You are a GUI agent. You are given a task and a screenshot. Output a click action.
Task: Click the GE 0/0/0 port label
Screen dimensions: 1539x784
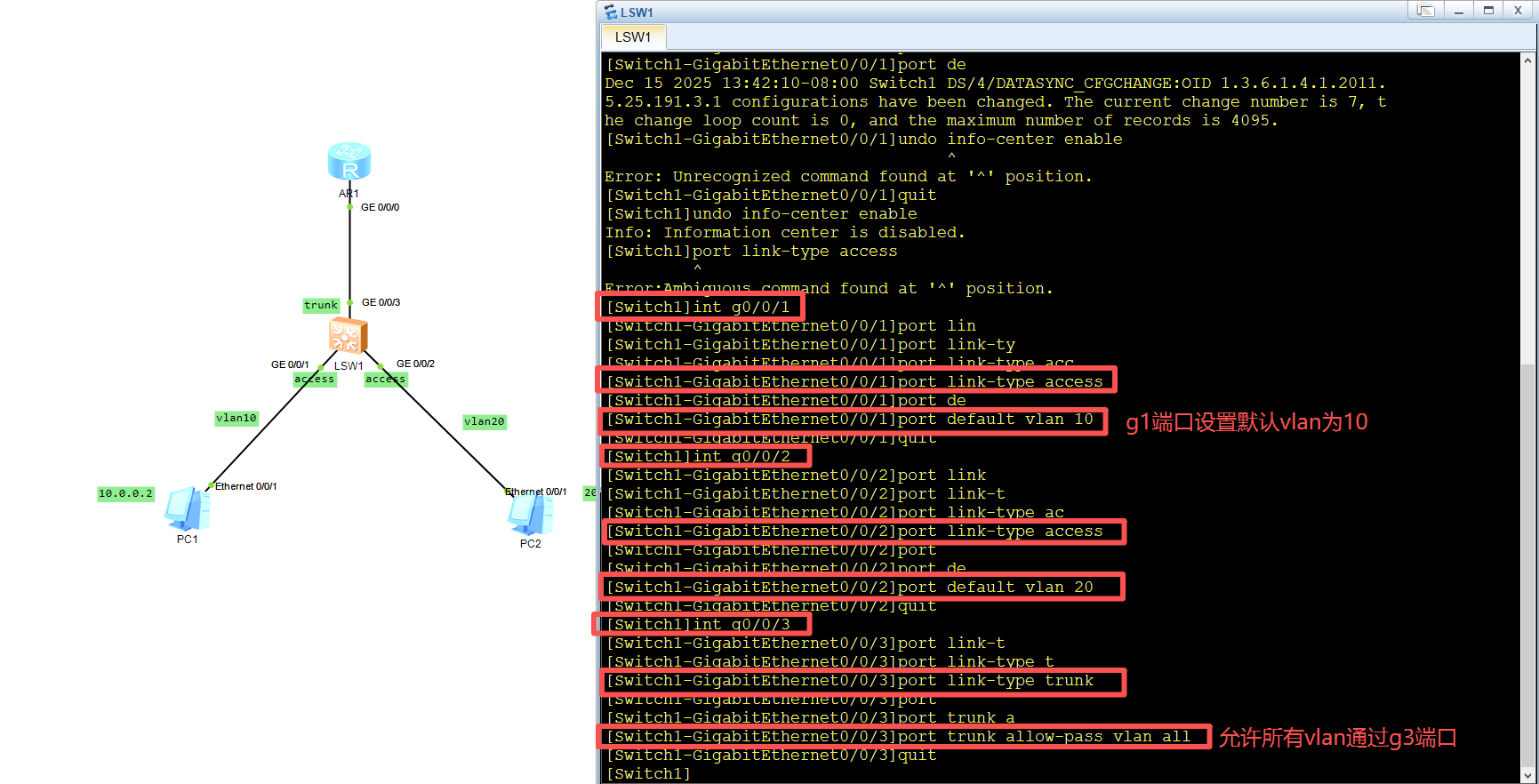point(380,207)
